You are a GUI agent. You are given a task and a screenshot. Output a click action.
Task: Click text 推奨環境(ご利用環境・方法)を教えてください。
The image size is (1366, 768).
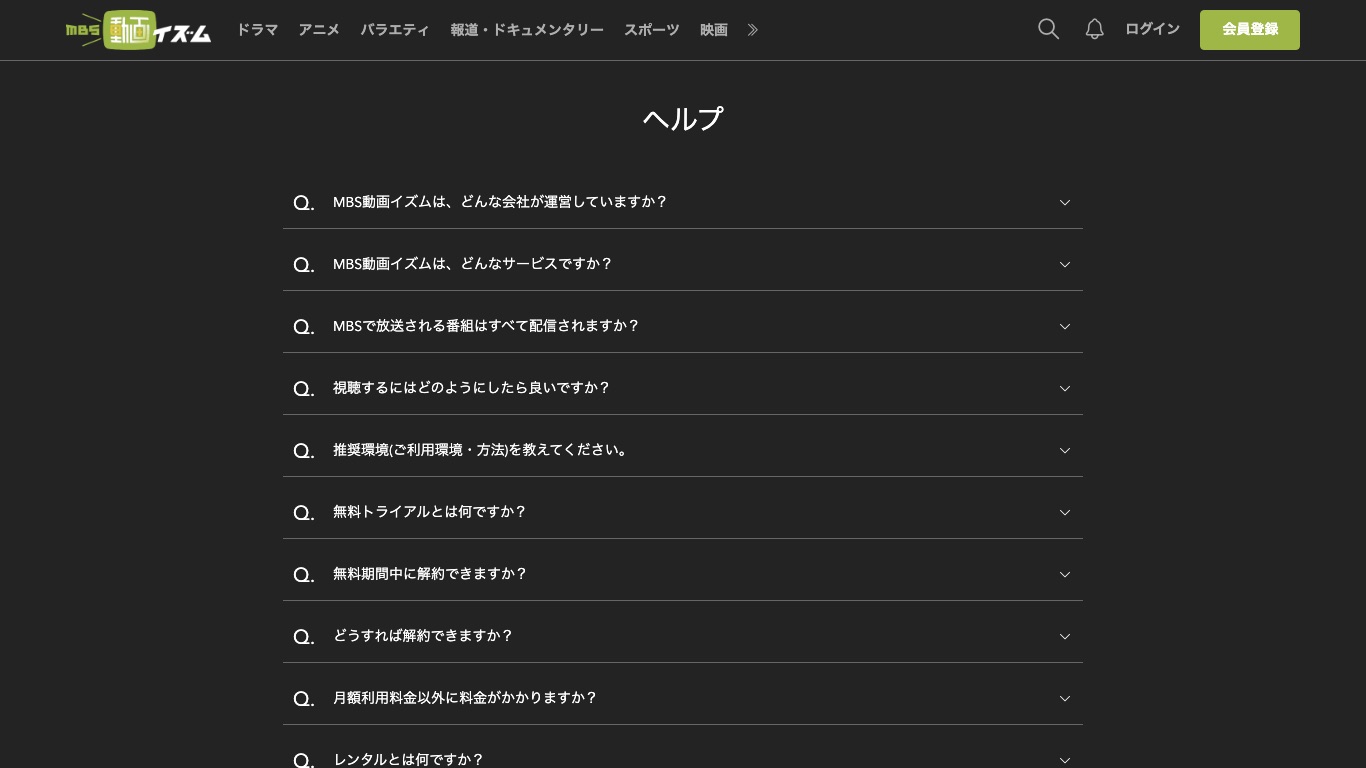(482, 450)
